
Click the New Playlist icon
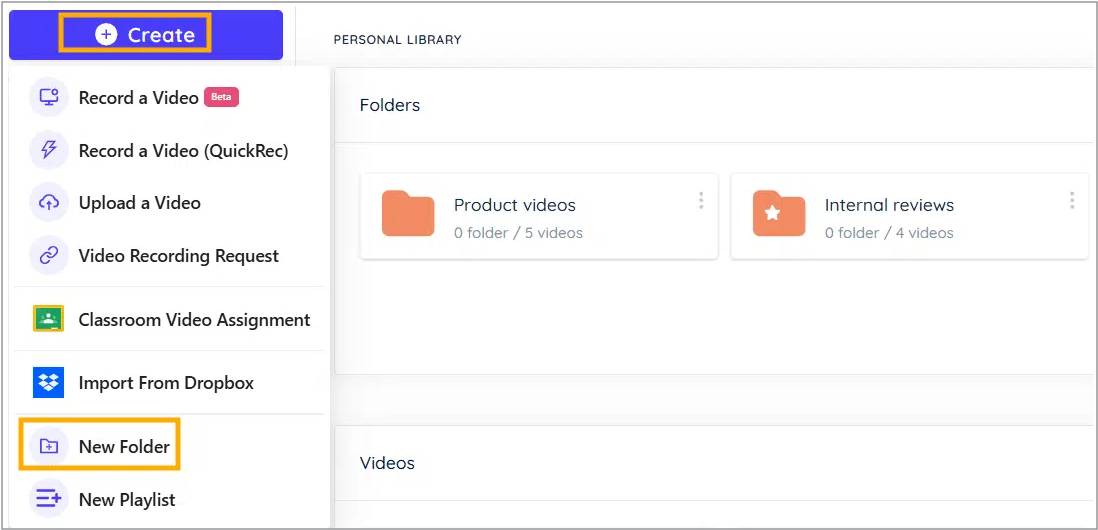point(48,498)
